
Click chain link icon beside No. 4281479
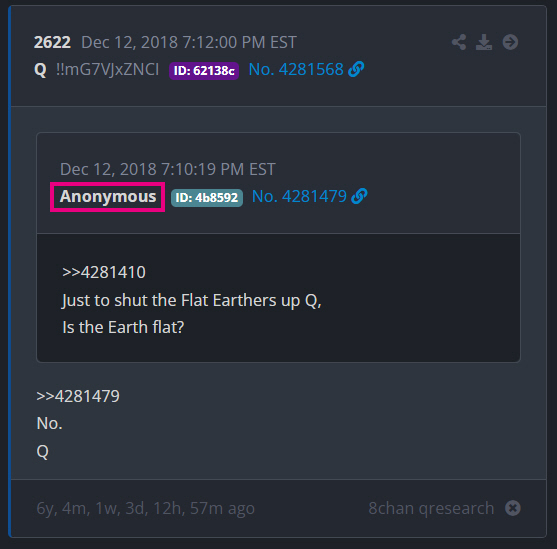[x=359, y=196]
